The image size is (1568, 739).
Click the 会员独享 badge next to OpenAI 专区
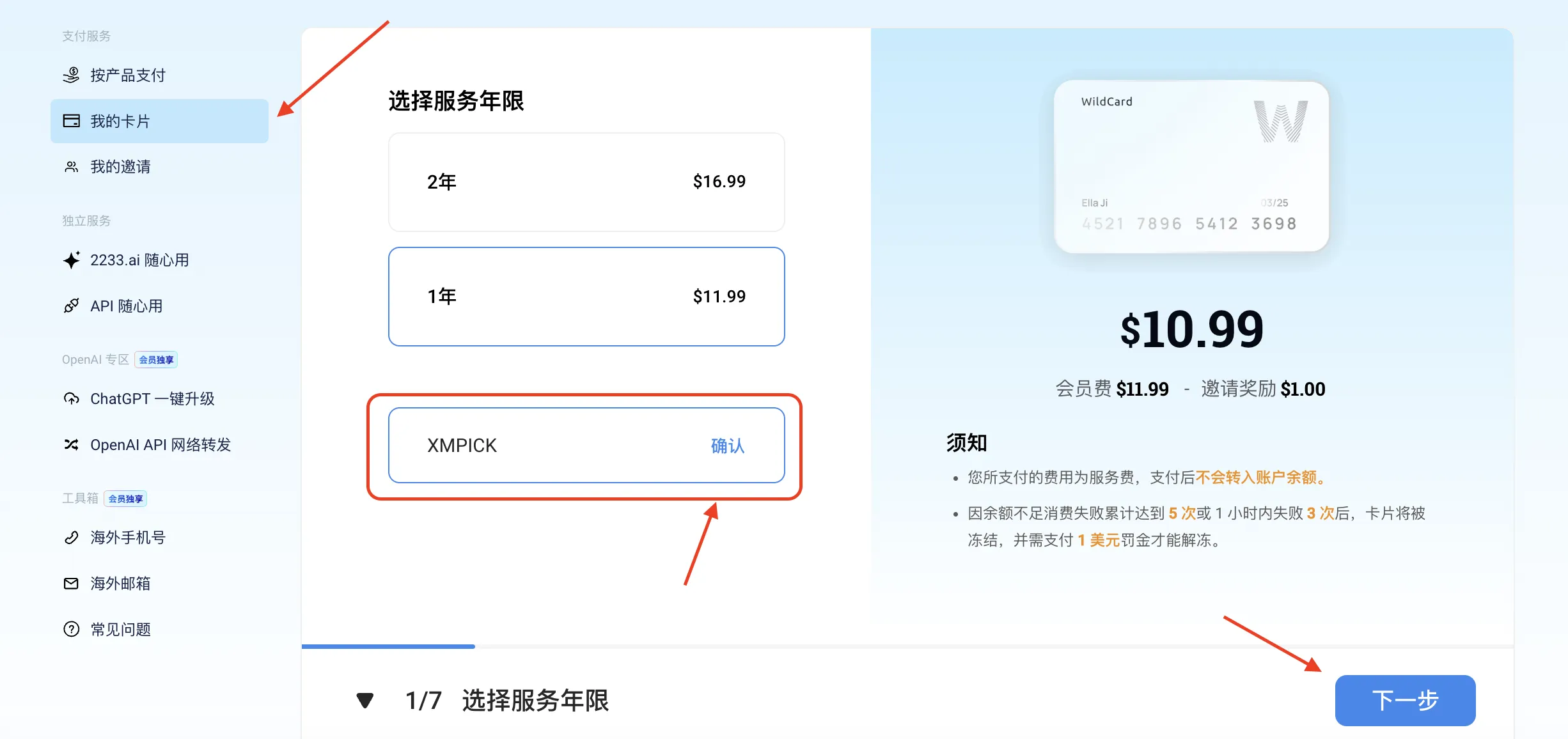pos(156,360)
